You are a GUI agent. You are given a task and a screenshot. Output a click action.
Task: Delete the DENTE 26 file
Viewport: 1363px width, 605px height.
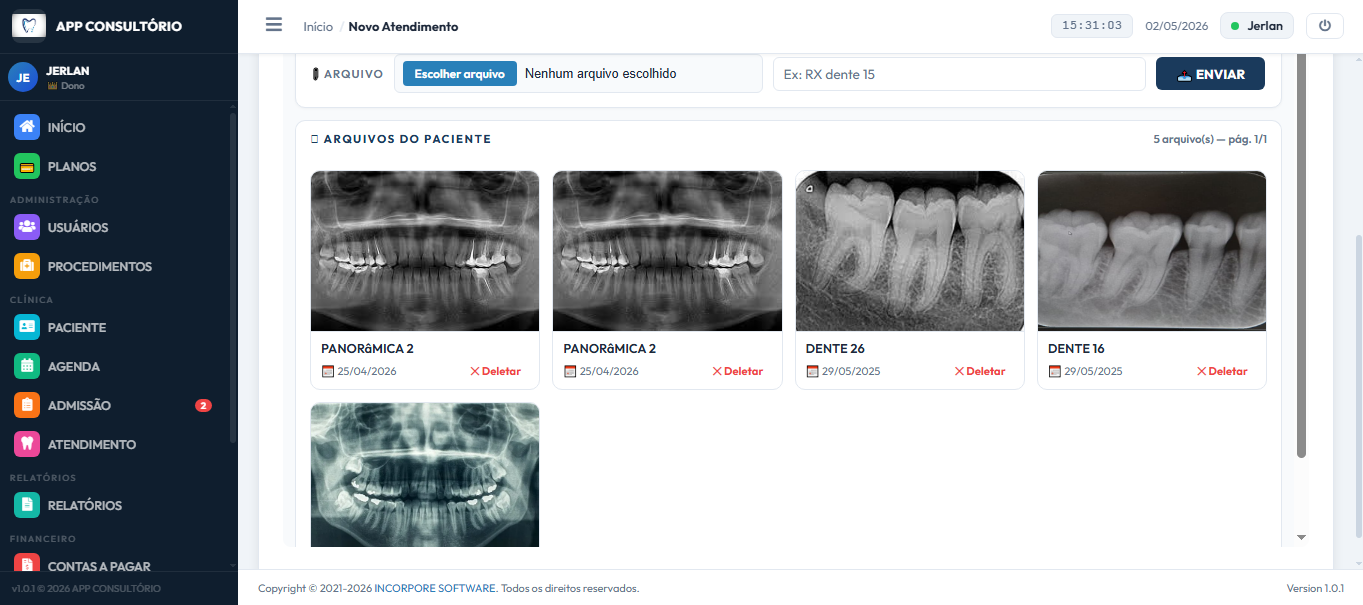click(x=980, y=371)
